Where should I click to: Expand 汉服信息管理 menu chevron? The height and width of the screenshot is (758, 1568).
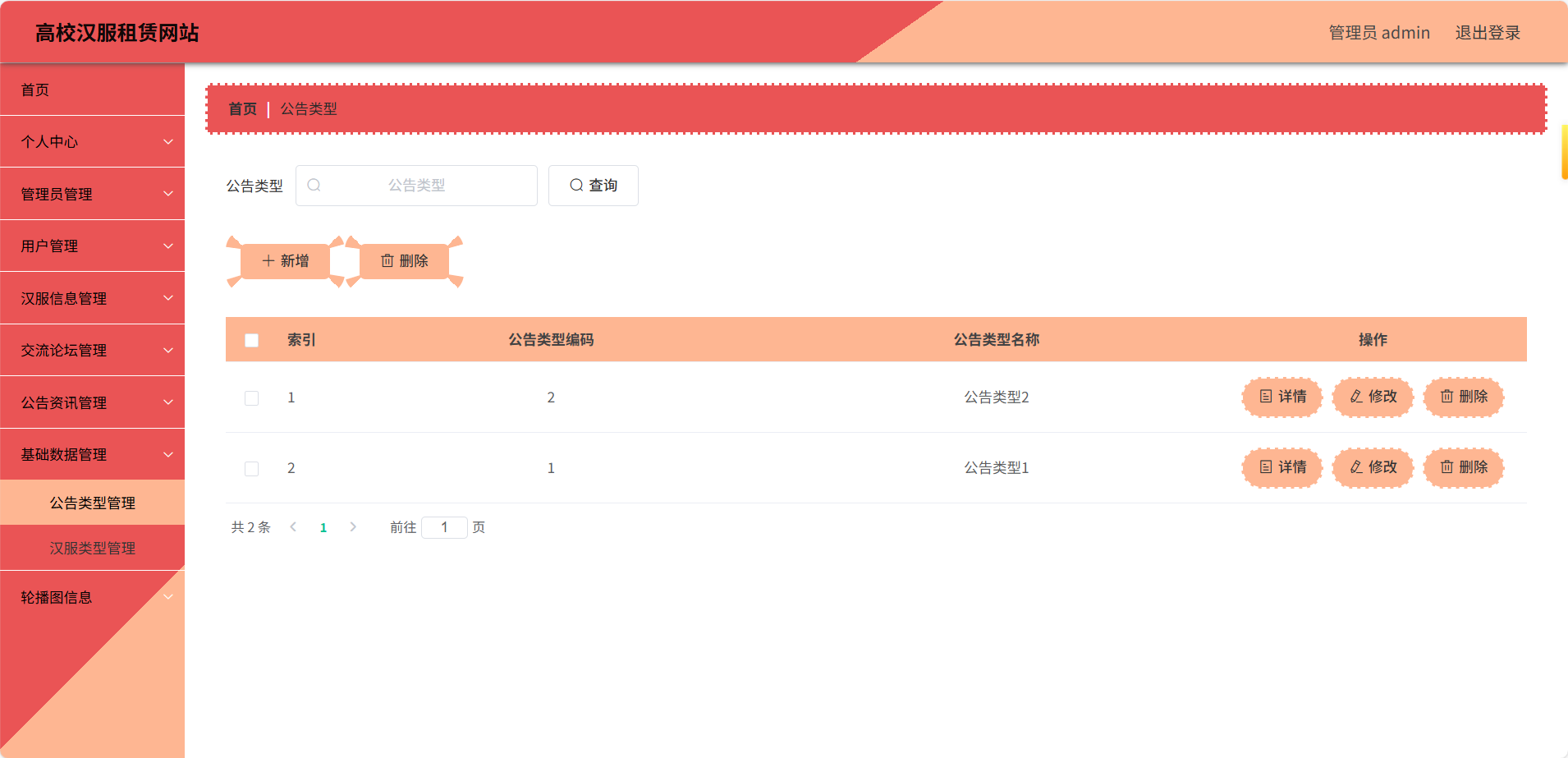(168, 298)
